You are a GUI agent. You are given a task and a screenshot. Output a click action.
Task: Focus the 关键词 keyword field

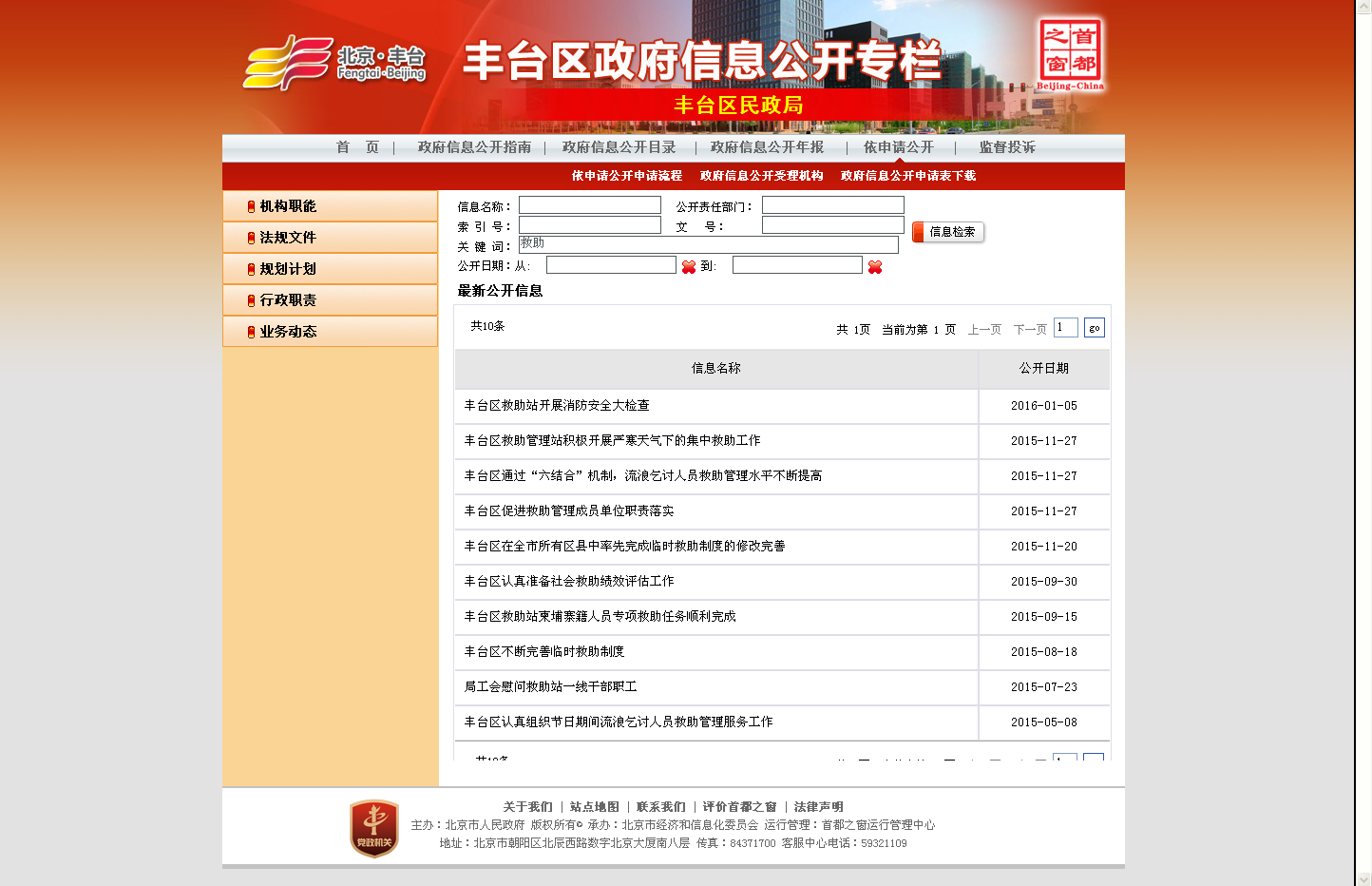[708, 244]
